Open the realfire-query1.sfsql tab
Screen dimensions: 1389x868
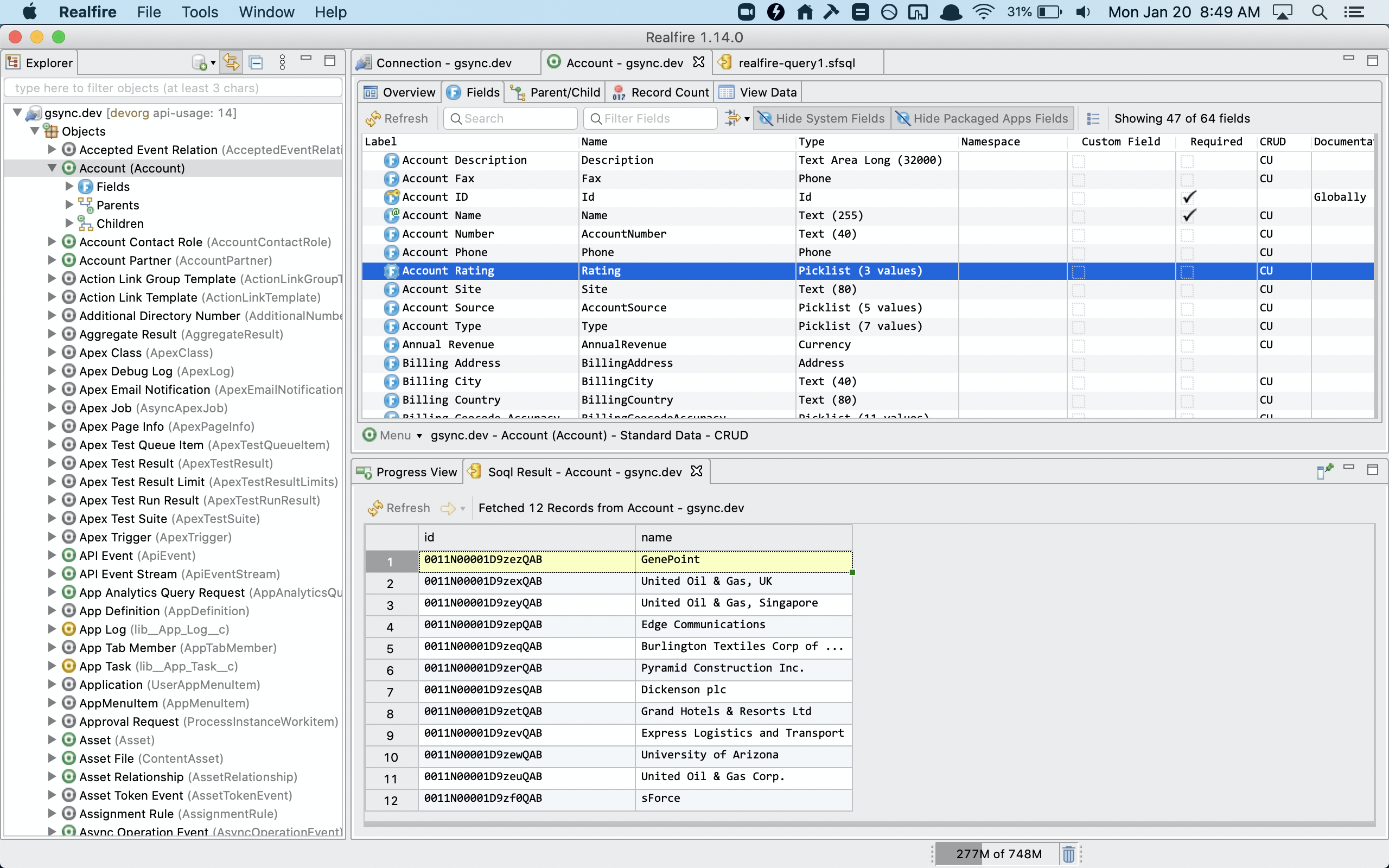[797, 62]
